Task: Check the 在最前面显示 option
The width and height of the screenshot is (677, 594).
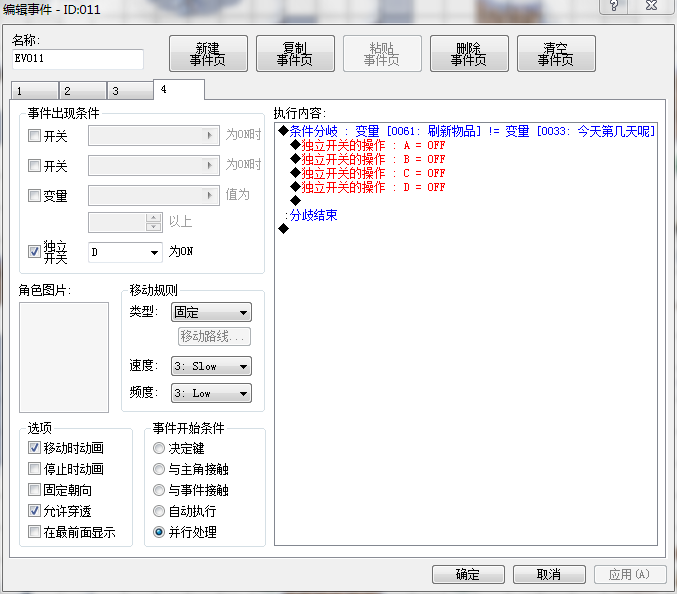Action: [x=34, y=531]
